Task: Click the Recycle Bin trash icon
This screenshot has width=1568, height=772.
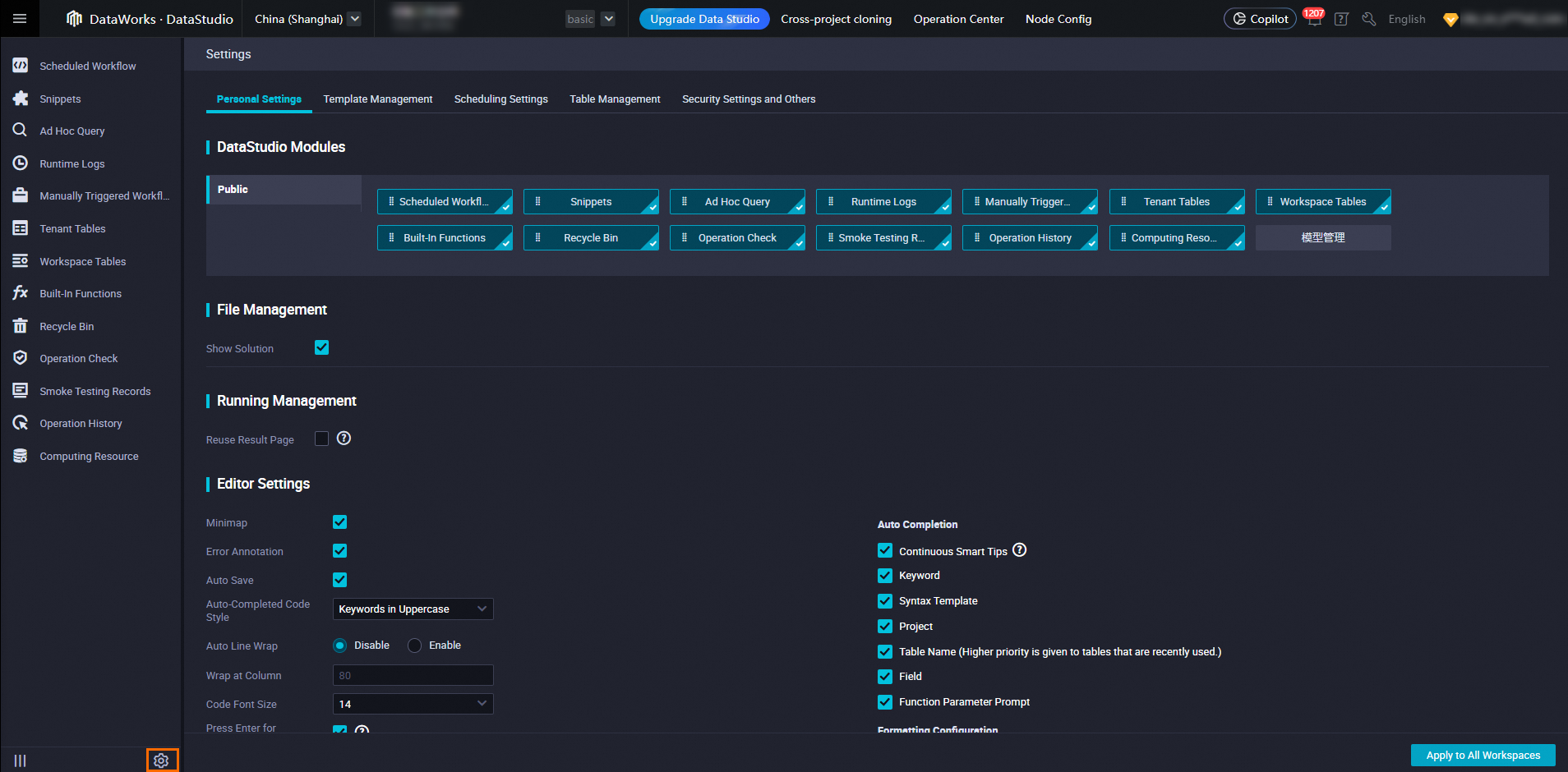Action: (x=21, y=325)
